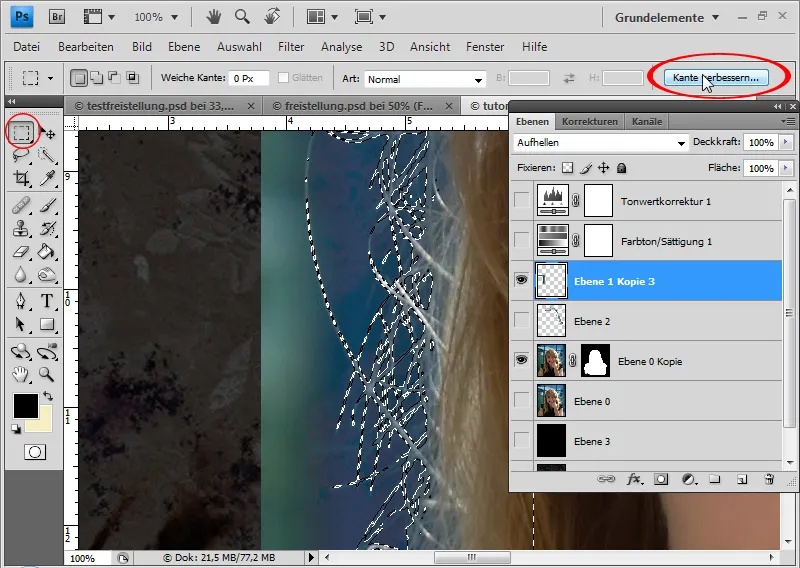Swap foreground and background colors
The image size is (800, 568).
pos(47,396)
